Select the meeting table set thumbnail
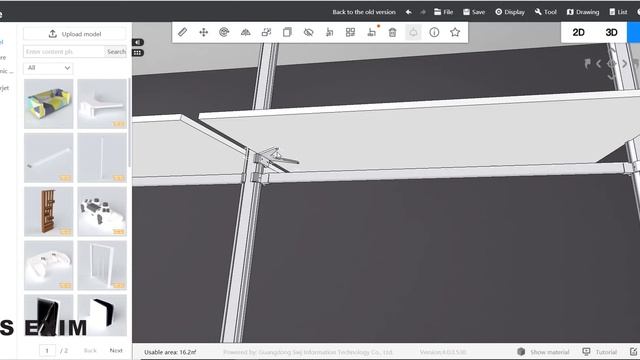Viewport: 640px width, 360px height. tap(102, 211)
